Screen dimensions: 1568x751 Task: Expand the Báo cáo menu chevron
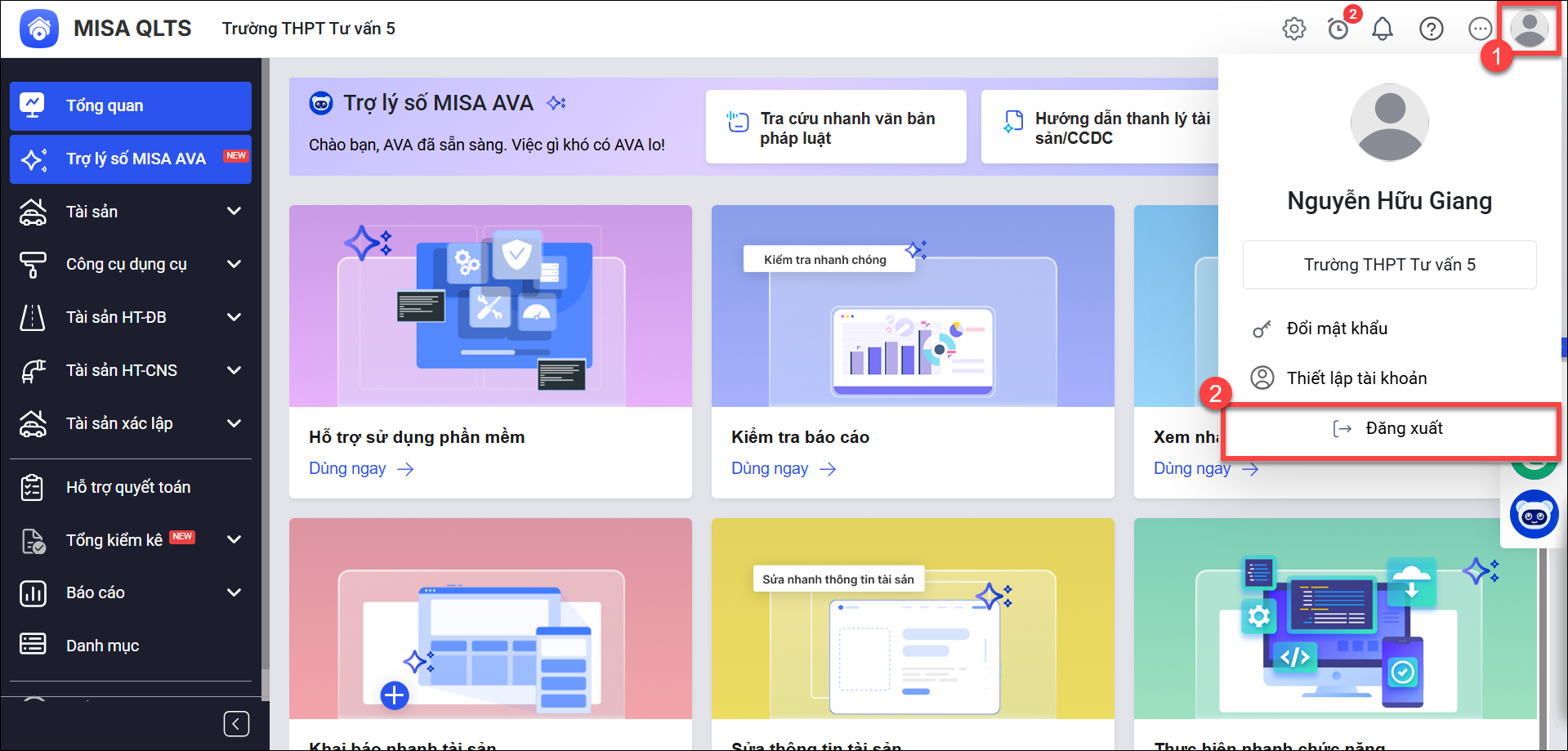pos(234,592)
